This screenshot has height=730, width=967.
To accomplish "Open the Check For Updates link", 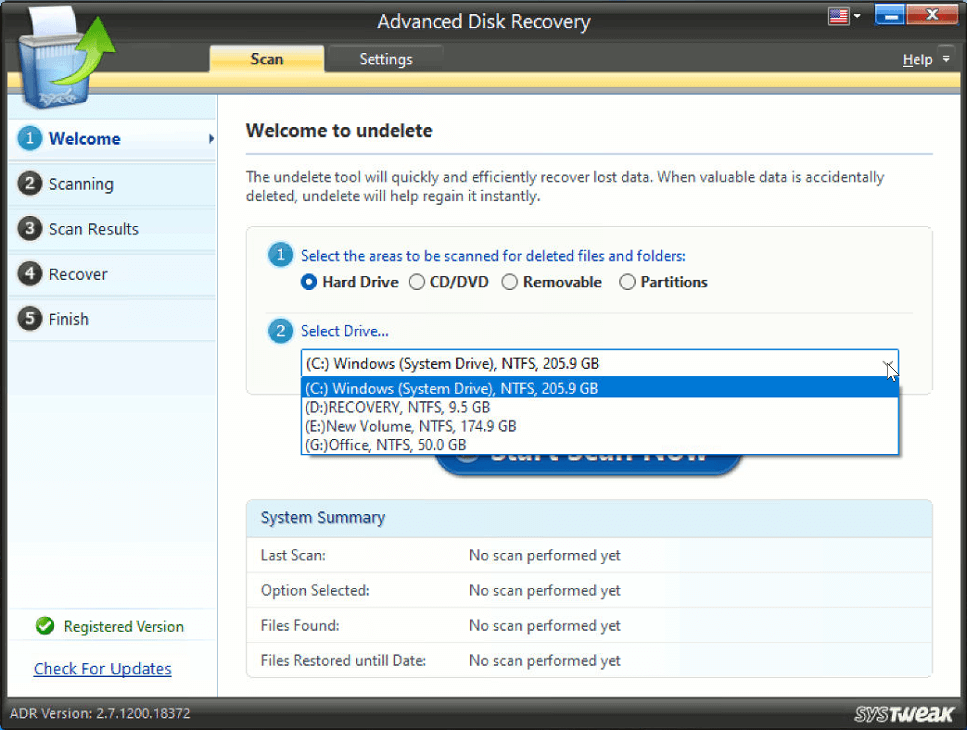I will pos(102,668).
